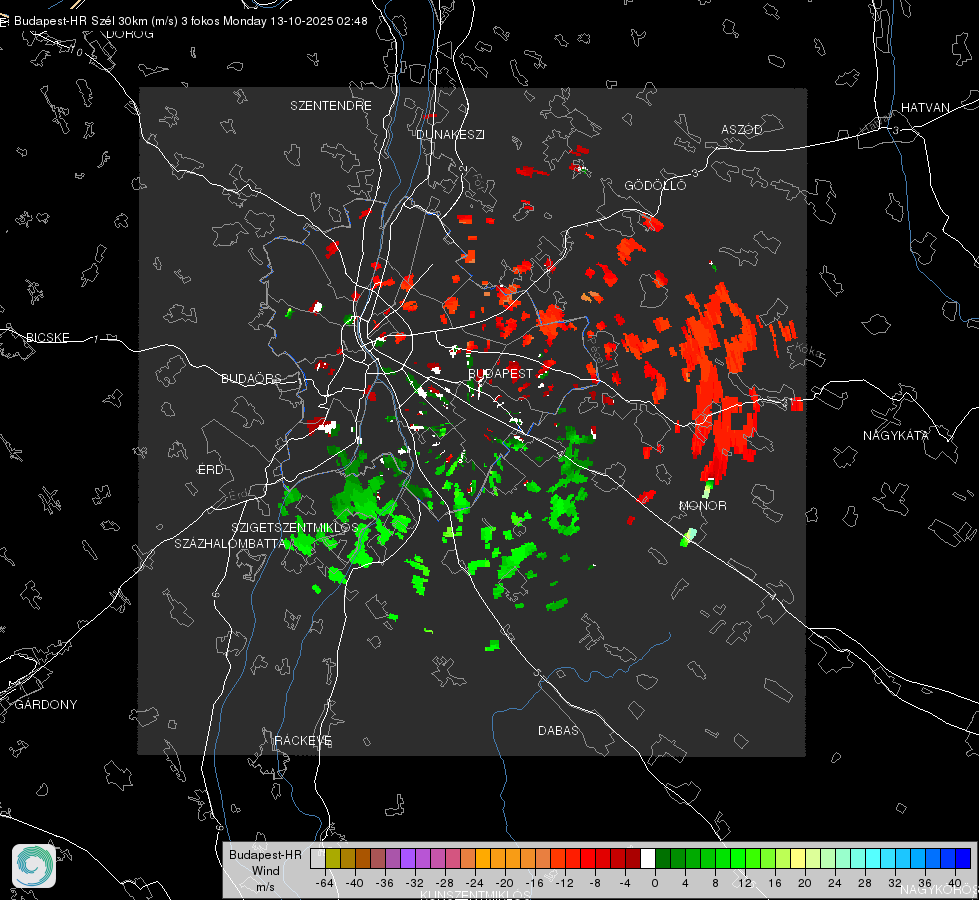
Task: Click the BUDAÖRS town label
Action: tap(252, 378)
